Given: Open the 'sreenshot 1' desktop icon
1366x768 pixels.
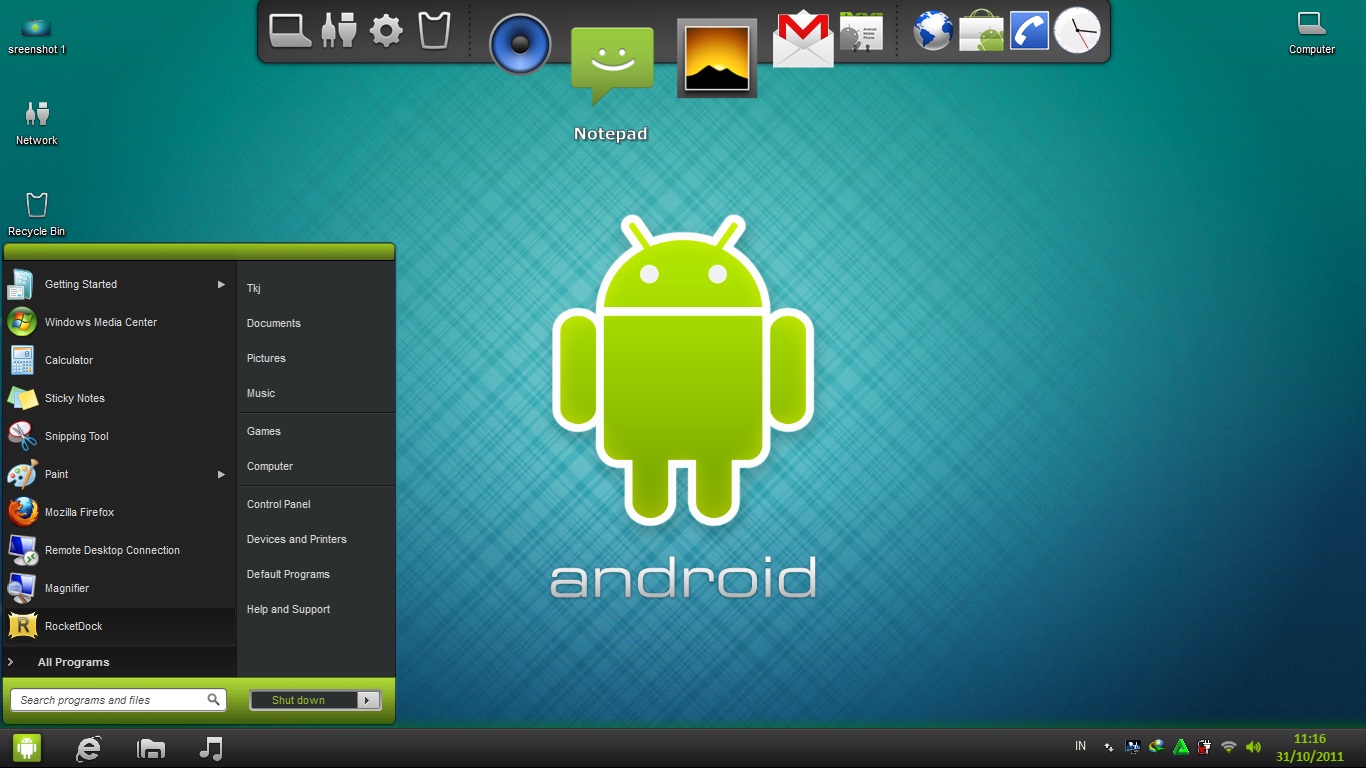Looking at the screenshot, I should tap(37, 35).
